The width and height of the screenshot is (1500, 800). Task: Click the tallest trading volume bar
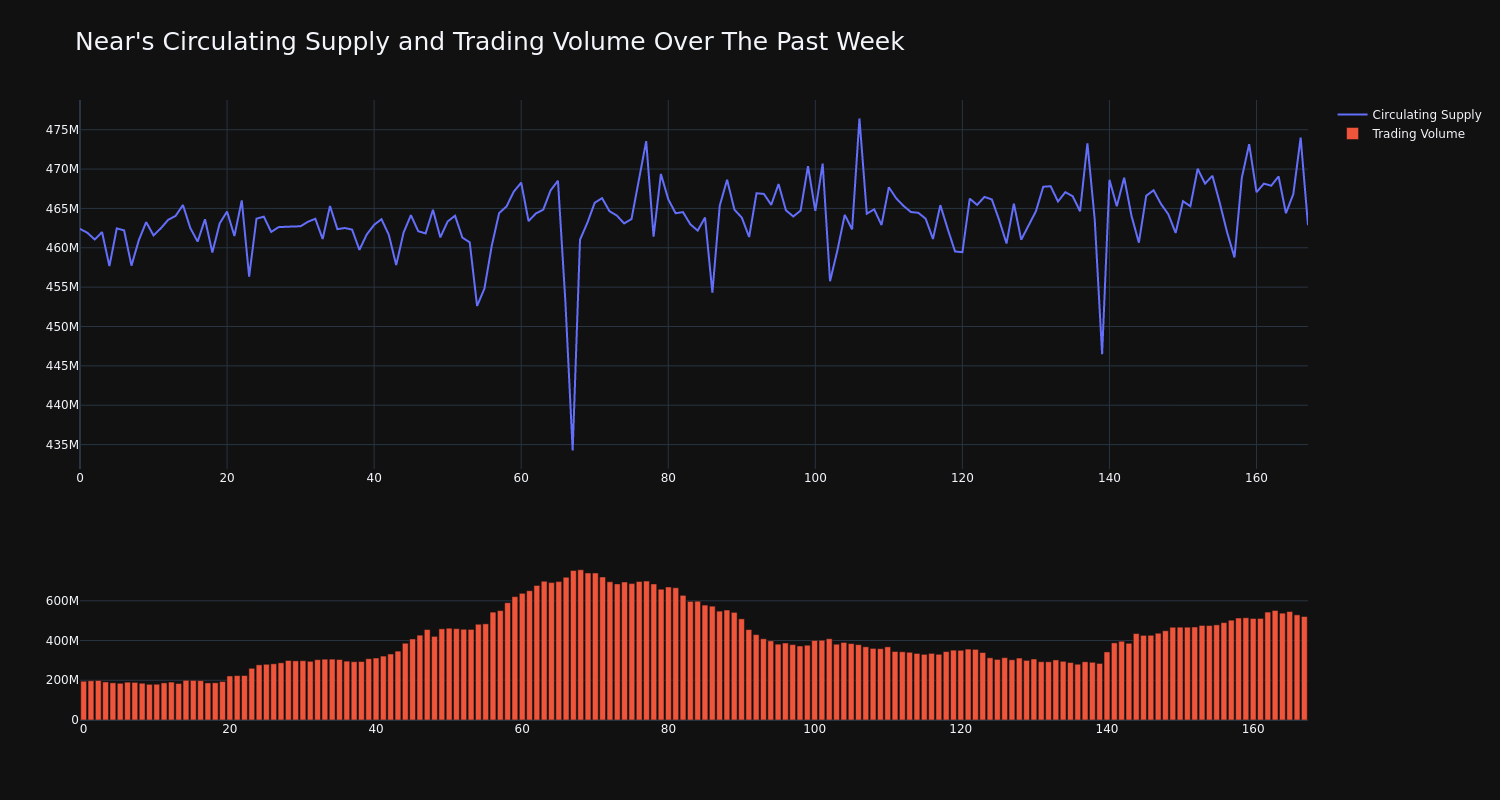[581, 645]
